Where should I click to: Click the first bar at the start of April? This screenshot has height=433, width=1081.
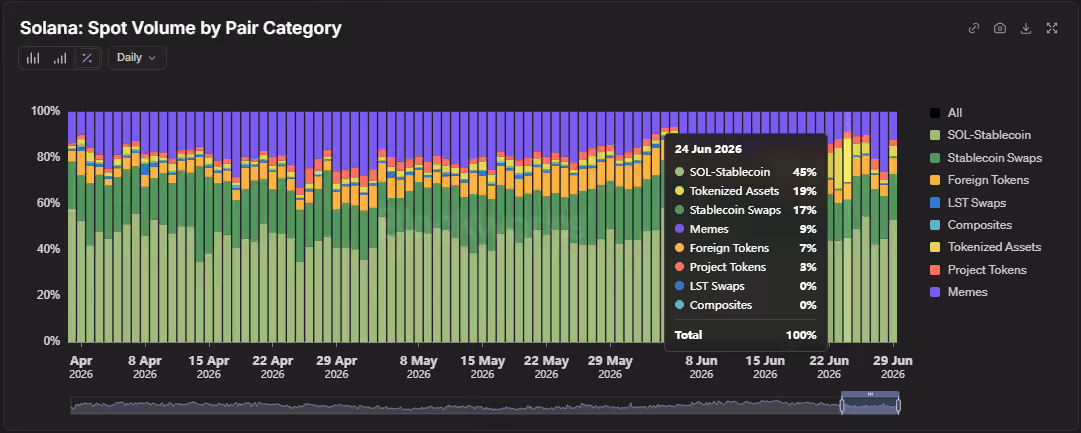pyautogui.click(x=72, y=227)
